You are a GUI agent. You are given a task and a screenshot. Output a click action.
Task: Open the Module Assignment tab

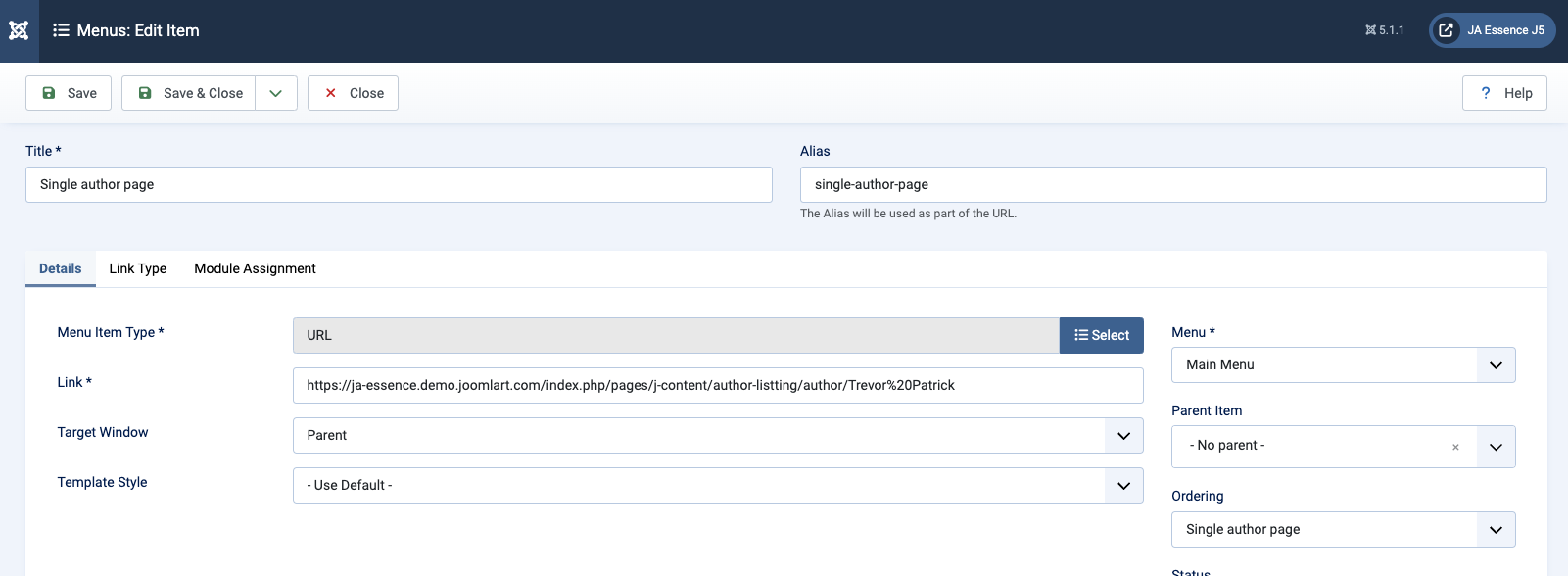point(255,268)
